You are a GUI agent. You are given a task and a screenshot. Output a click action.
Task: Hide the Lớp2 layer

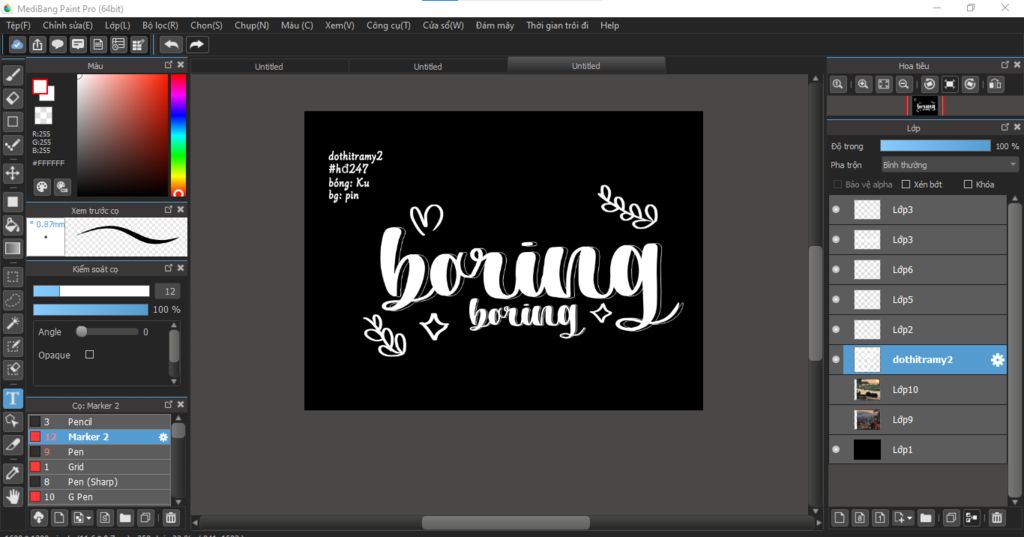pos(836,330)
